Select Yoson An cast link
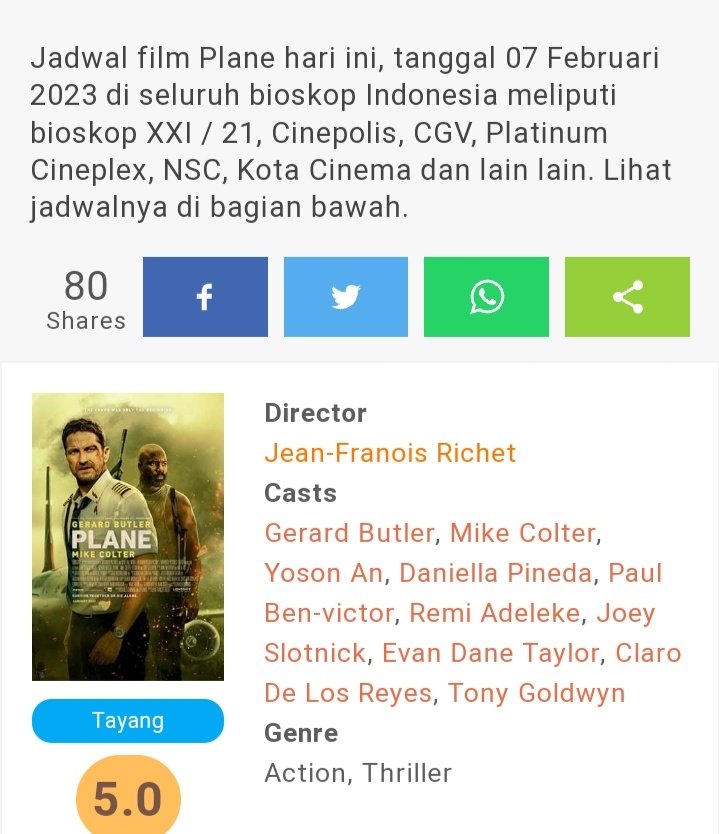 point(323,573)
